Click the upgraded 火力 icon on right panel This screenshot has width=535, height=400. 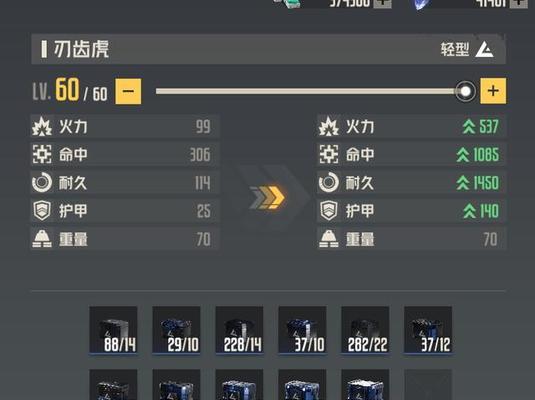(x=329, y=127)
